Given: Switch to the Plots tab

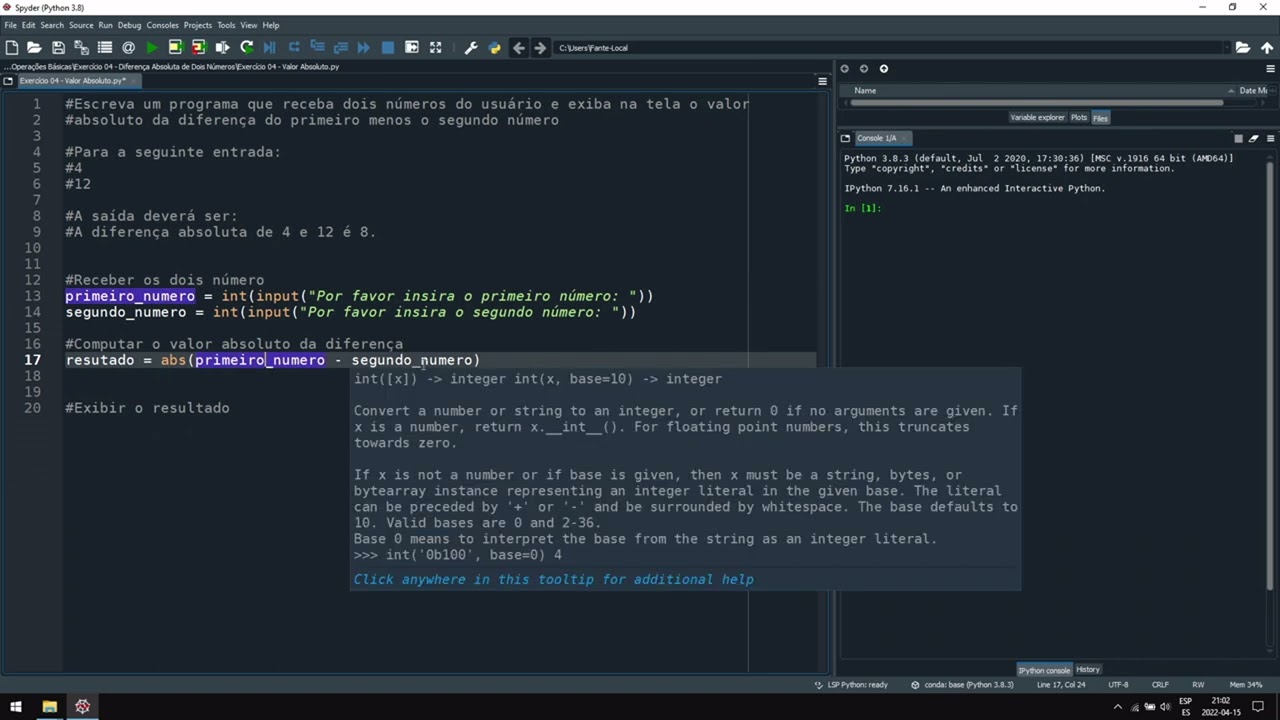Looking at the screenshot, I should click(x=1079, y=118).
